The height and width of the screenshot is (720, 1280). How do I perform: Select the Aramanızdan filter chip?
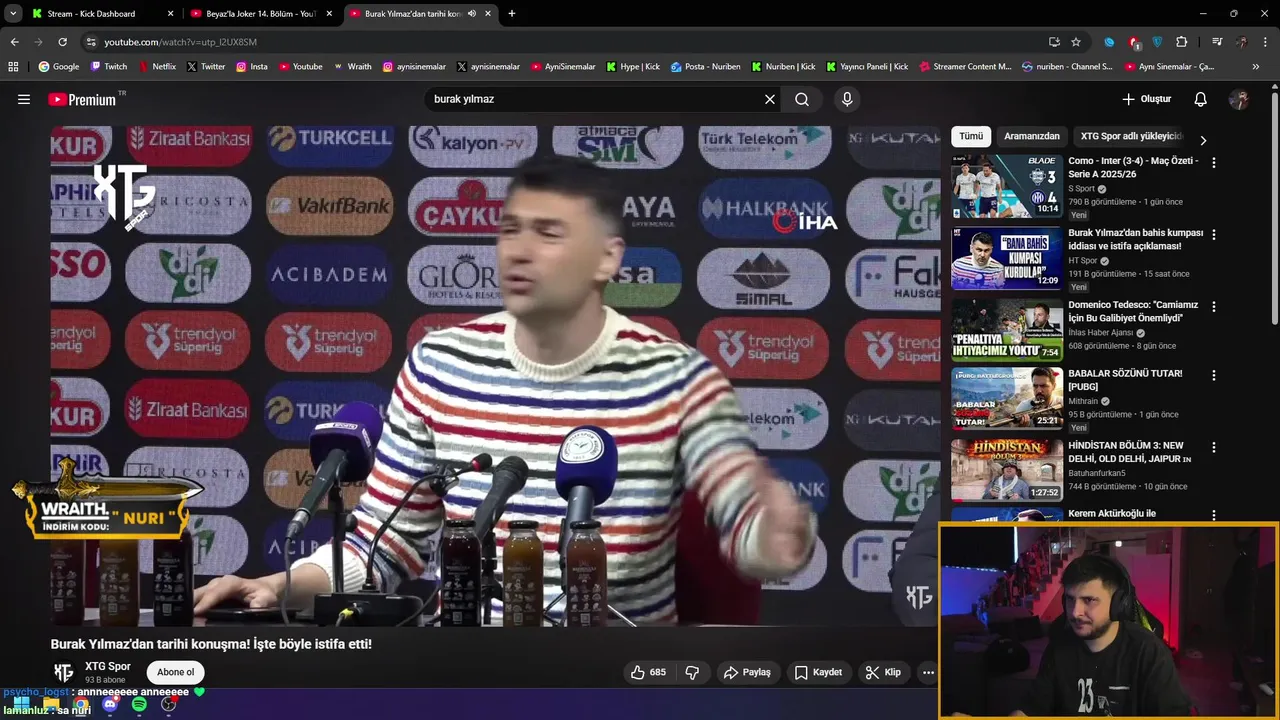[1032, 136]
